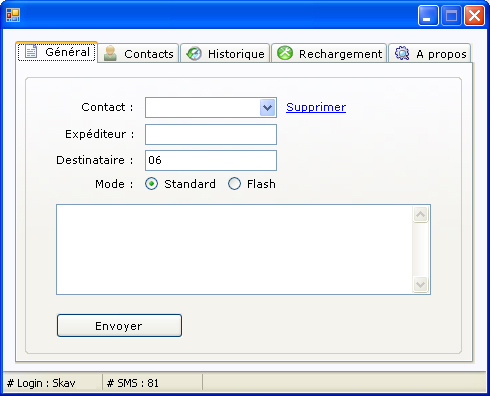Open the Rechargement tab
The width and height of the screenshot is (490, 396).
point(329,53)
